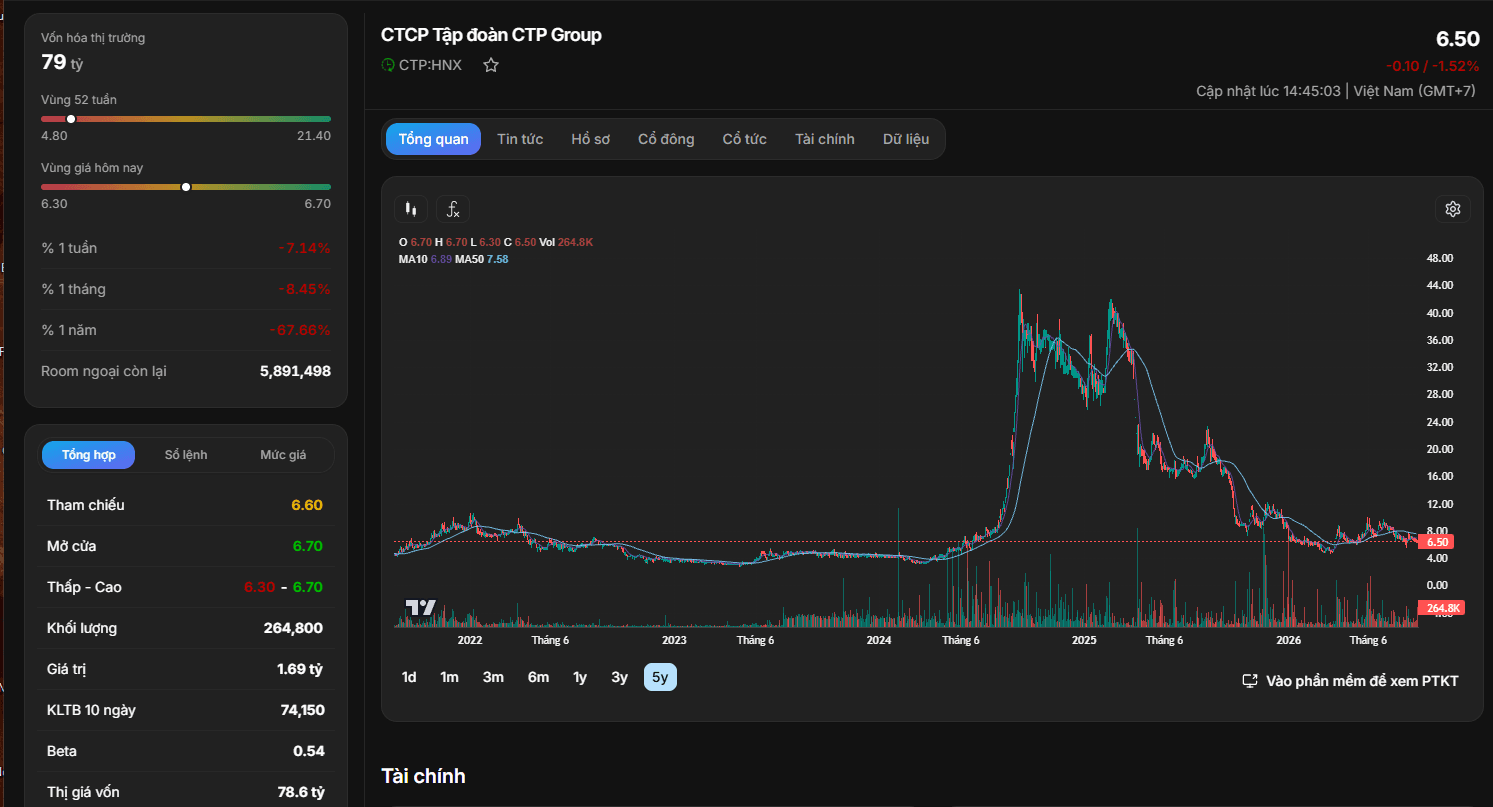Open Cổ tức tab
This screenshot has width=1493, height=807.
745,139
